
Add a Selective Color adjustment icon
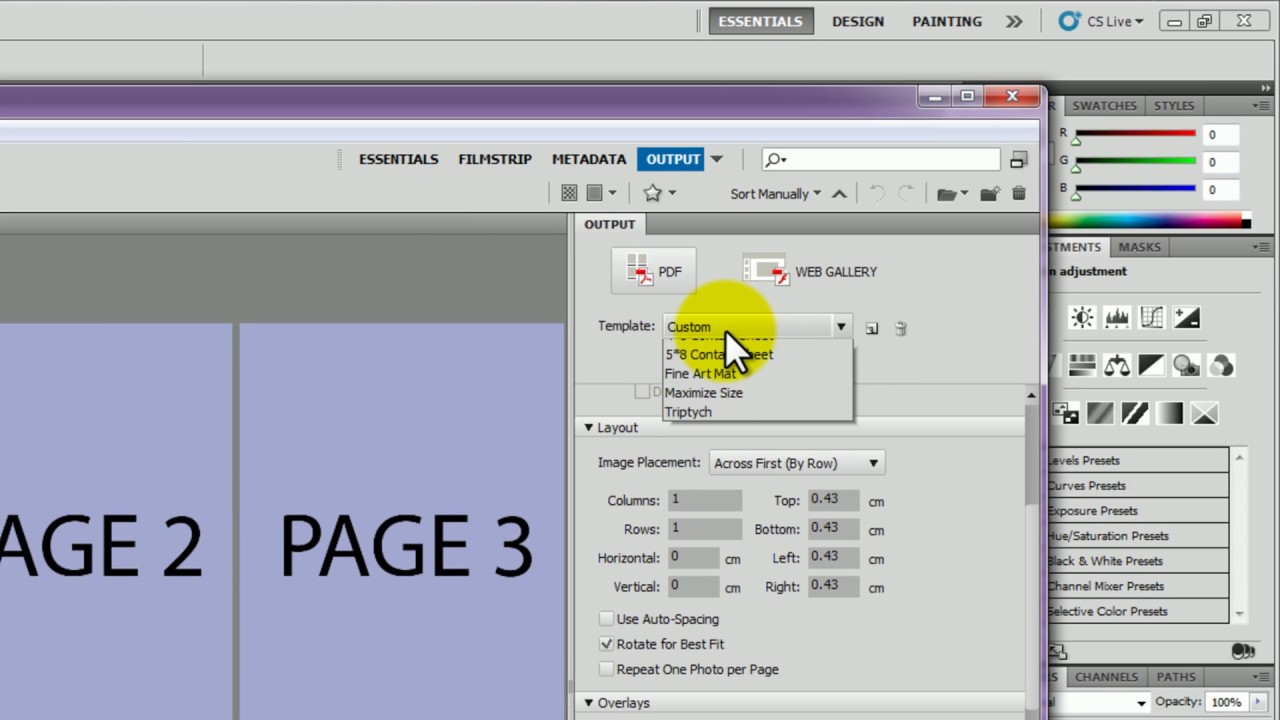[x=1205, y=413]
